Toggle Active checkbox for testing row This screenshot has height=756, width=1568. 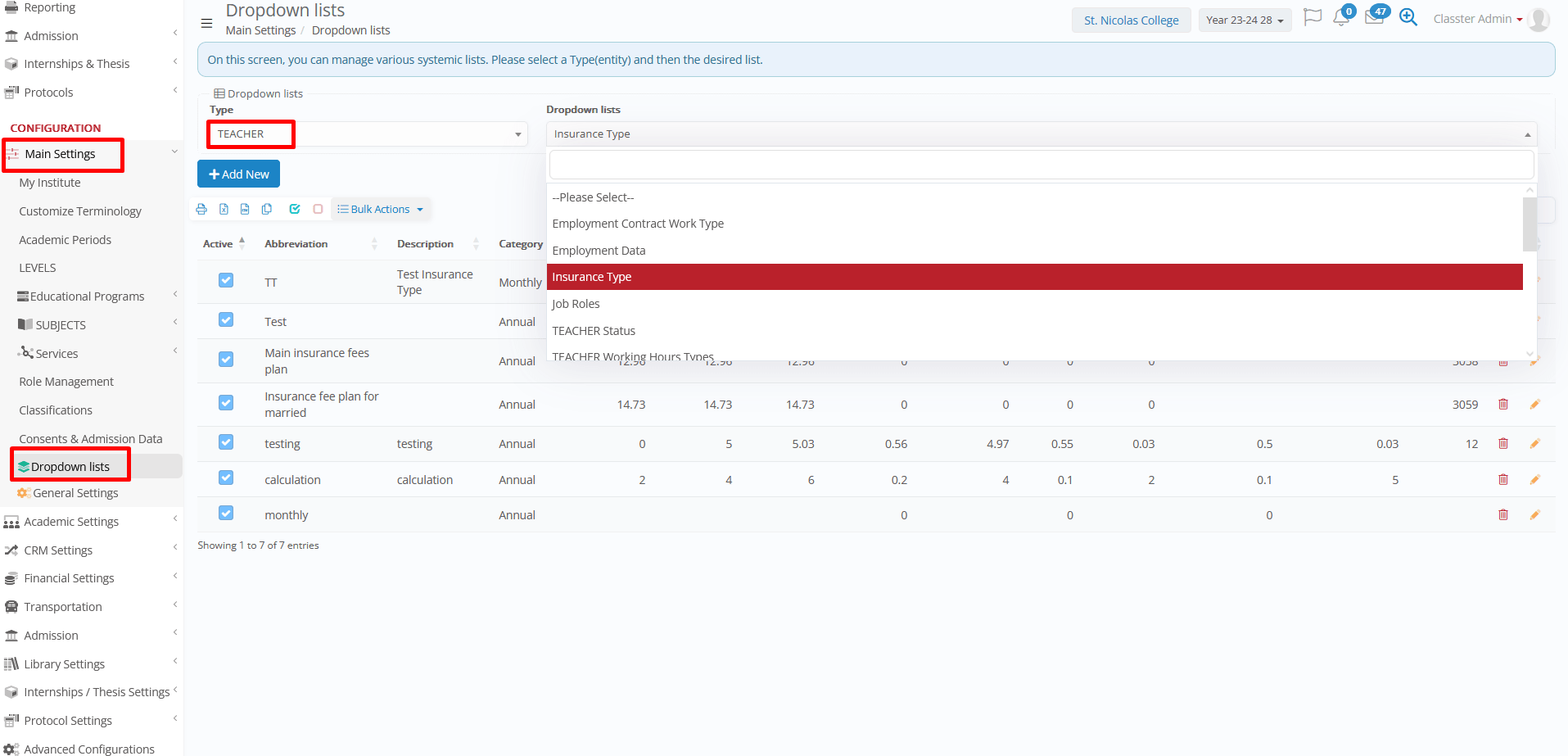226,442
